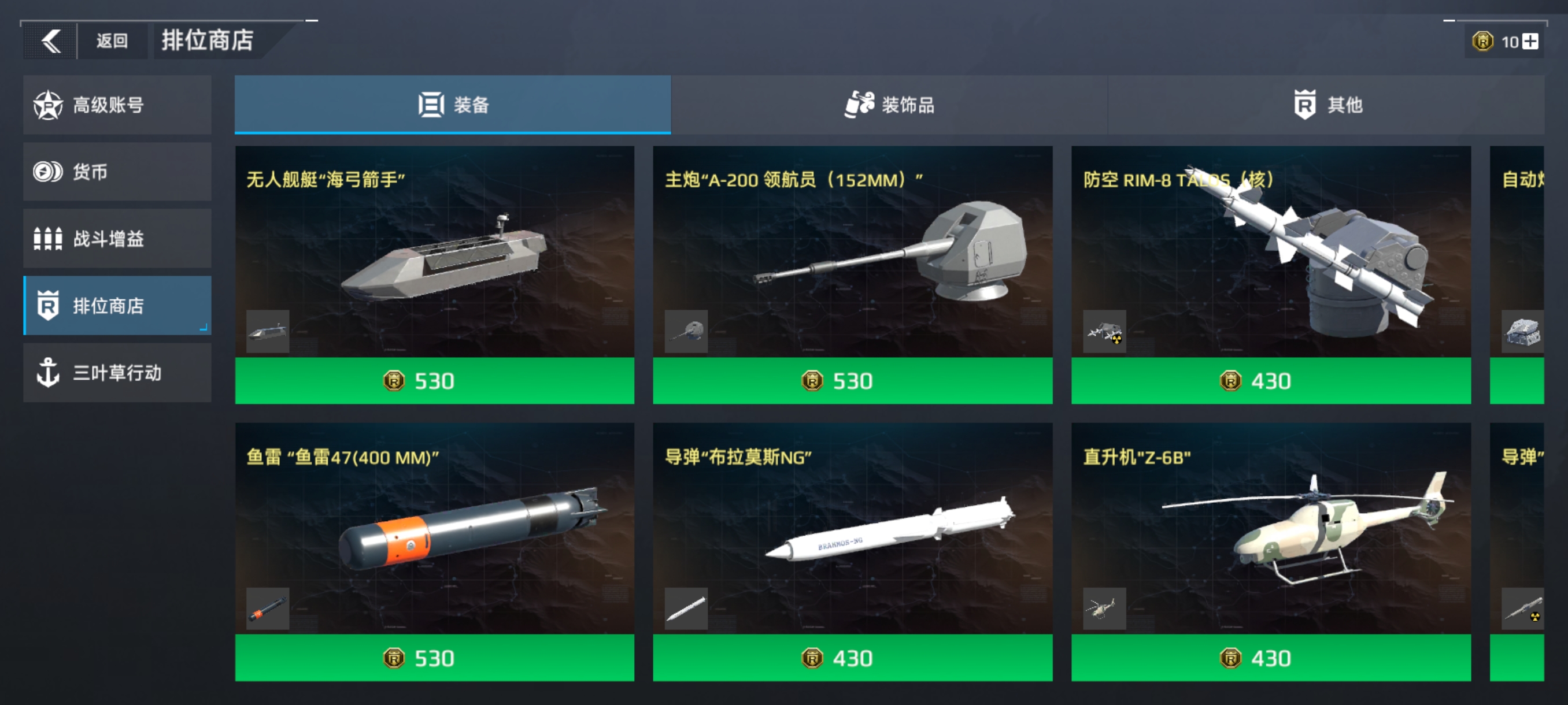Open the 三叶草行动 sidebar section
The width and height of the screenshot is (1568, 705).
[117, 372]
